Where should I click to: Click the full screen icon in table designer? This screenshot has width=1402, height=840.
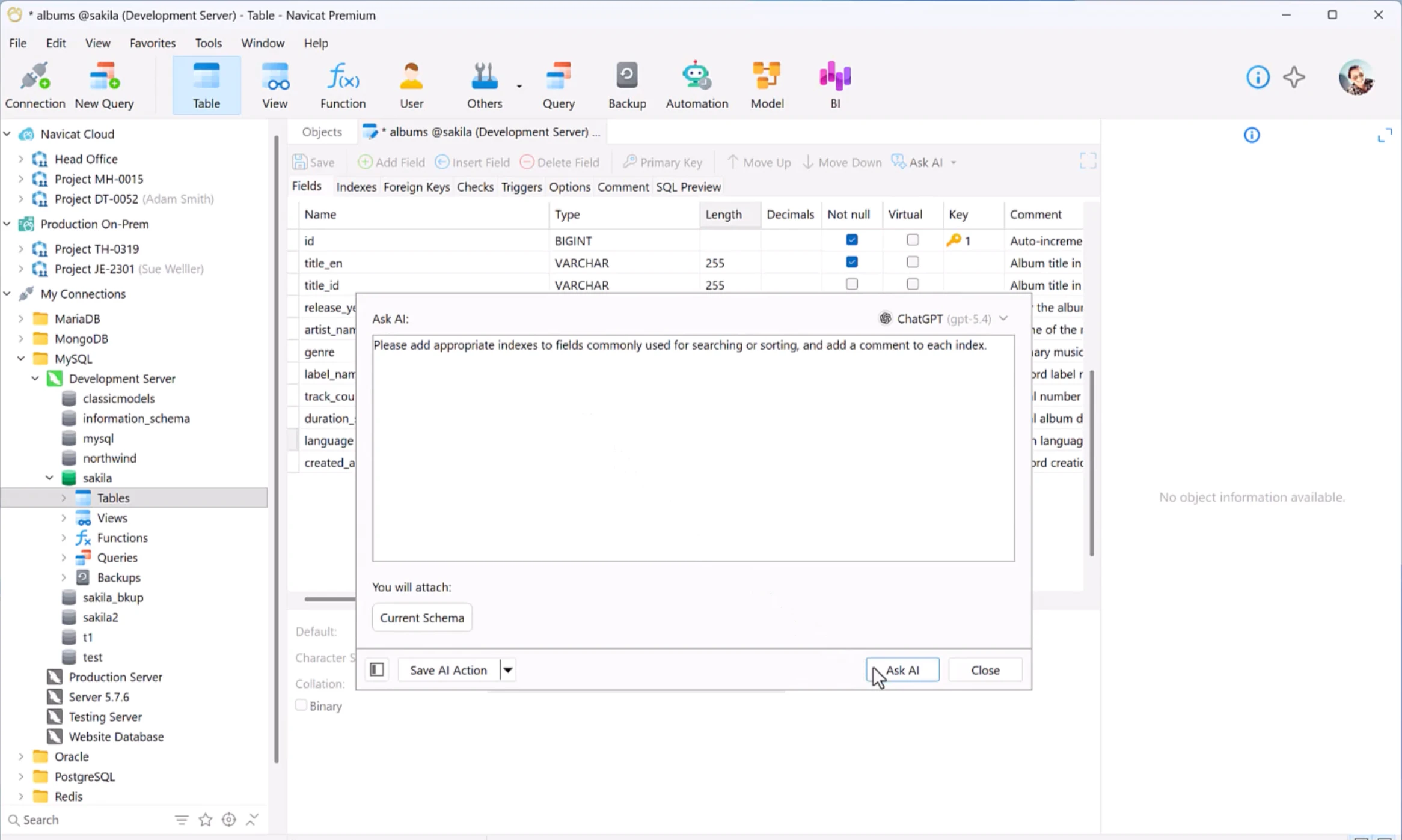[x=1088, y=161]
